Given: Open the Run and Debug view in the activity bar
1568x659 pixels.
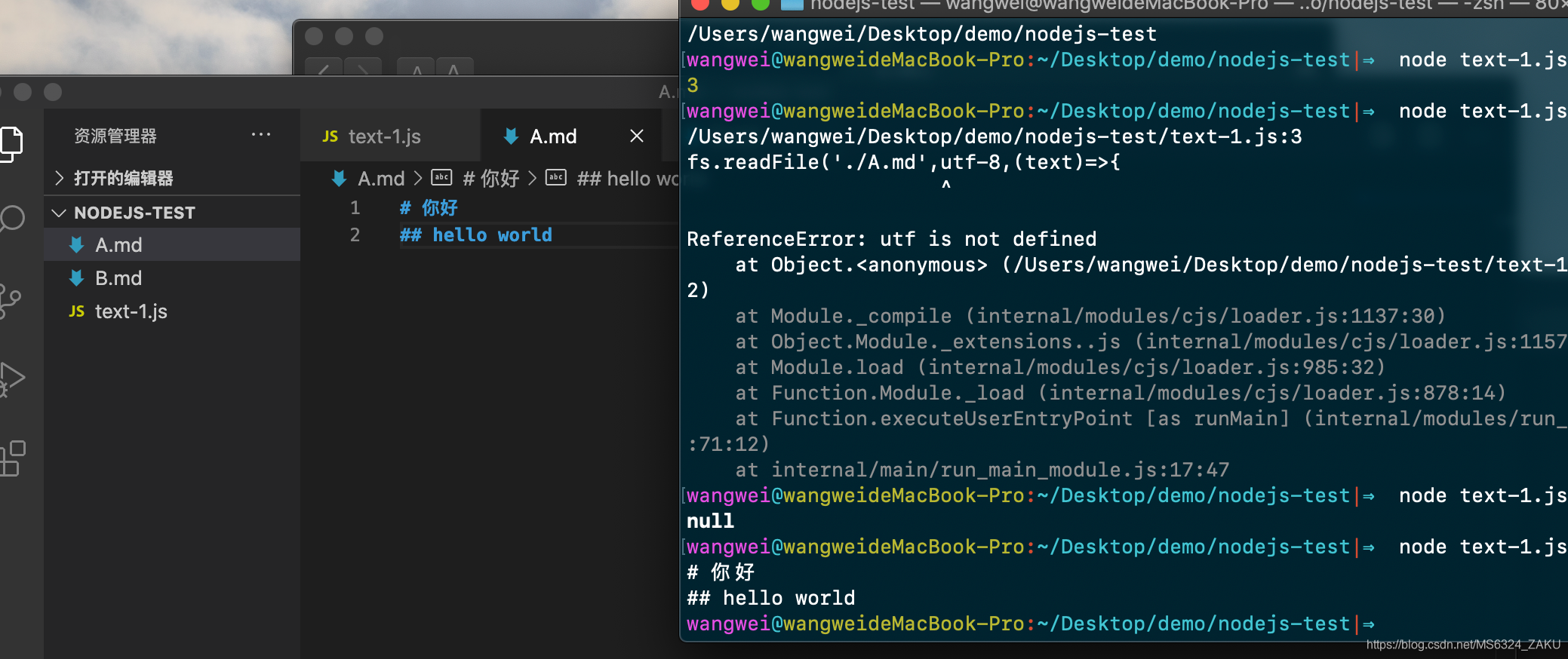Looking at the screenshot, I should point(11,379).
